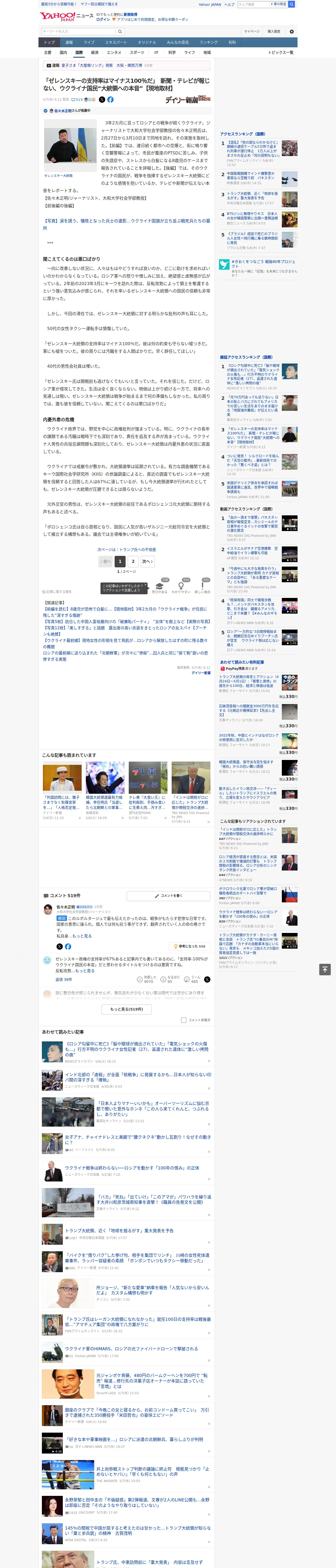Click the search magnifier icon beside keyword field
Image resolution: width=336 pixels, height=1568 pixels.
click(x=120, y=32)
